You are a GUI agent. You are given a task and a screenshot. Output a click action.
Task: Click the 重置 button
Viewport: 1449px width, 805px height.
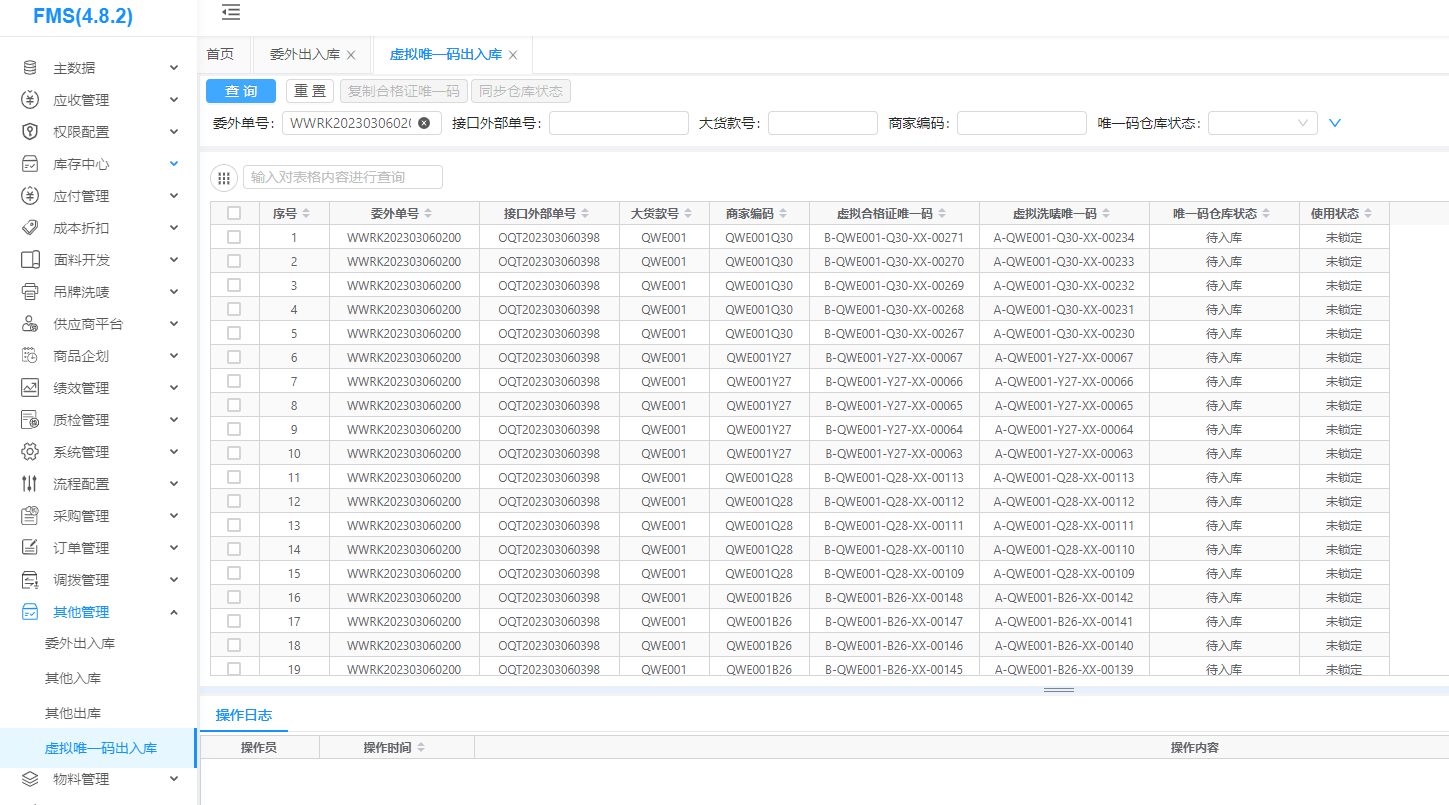[310, 91]
